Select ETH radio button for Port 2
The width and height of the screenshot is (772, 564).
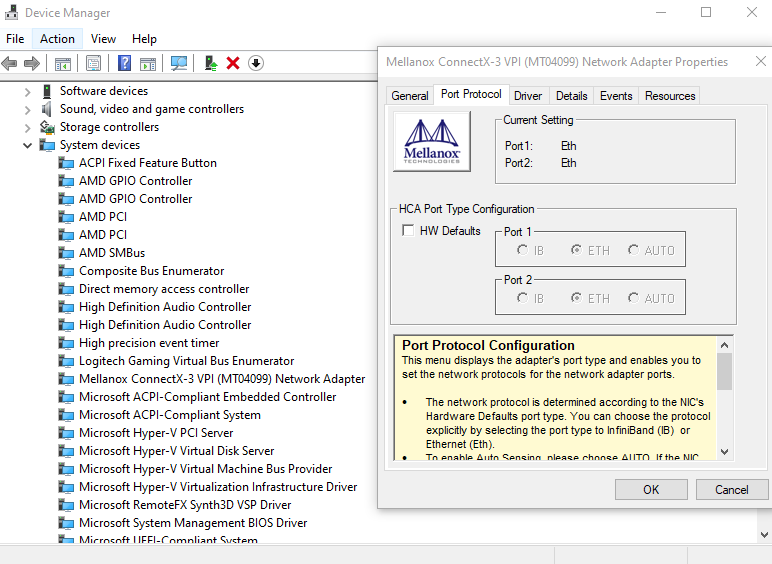(576, 298)
